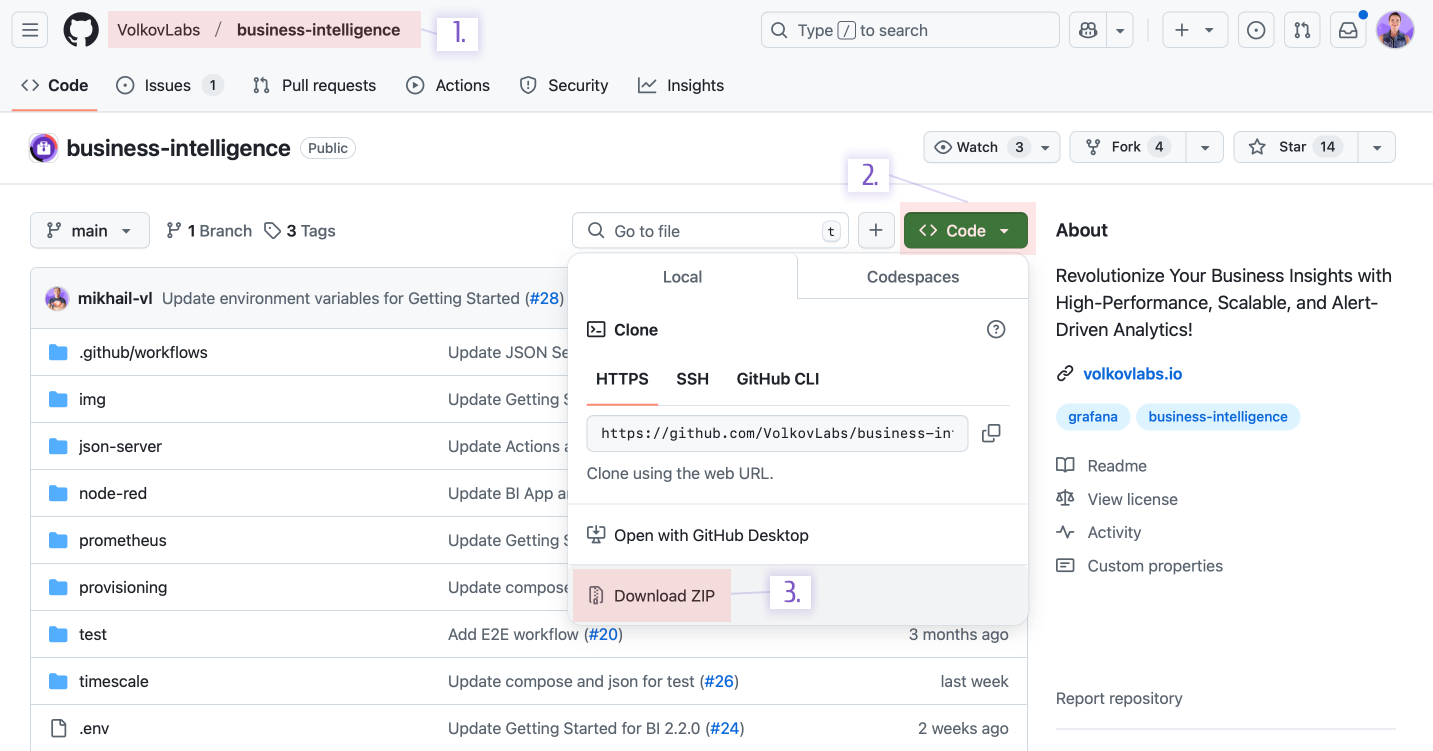Click the prometheus folder icon
1433x751 pixels.
click(58, 540)
